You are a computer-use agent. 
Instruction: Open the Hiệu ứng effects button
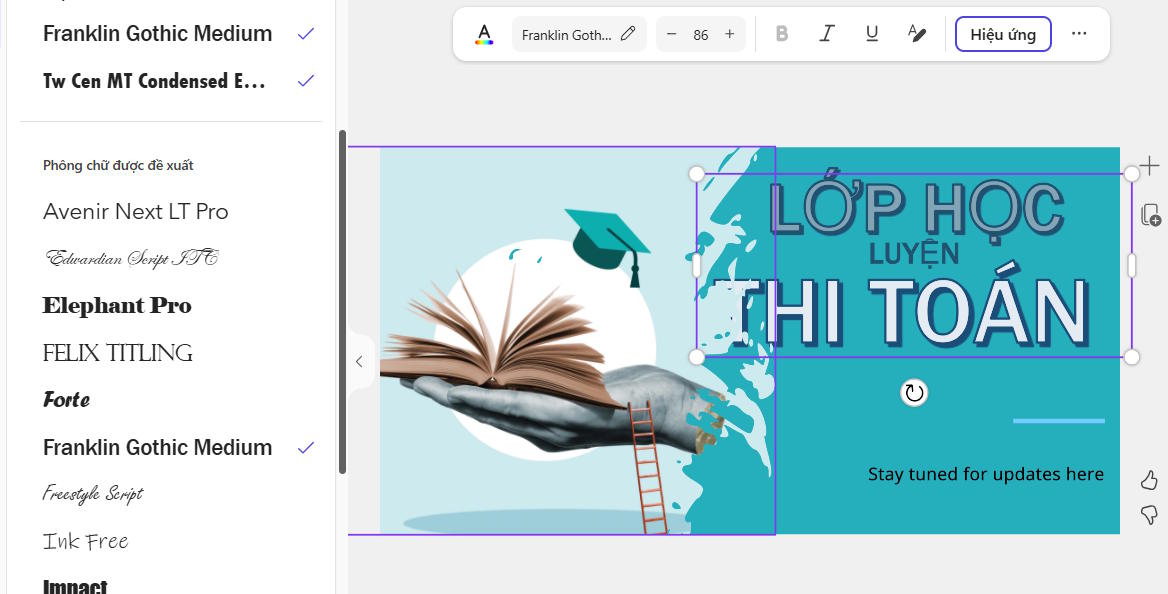click(1002, 33)
